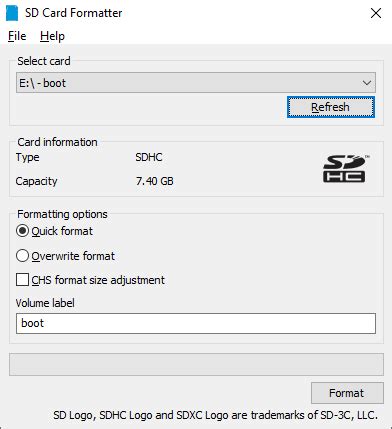
Task: Click the SDHC type value text
Action: (x=149, y=157)
